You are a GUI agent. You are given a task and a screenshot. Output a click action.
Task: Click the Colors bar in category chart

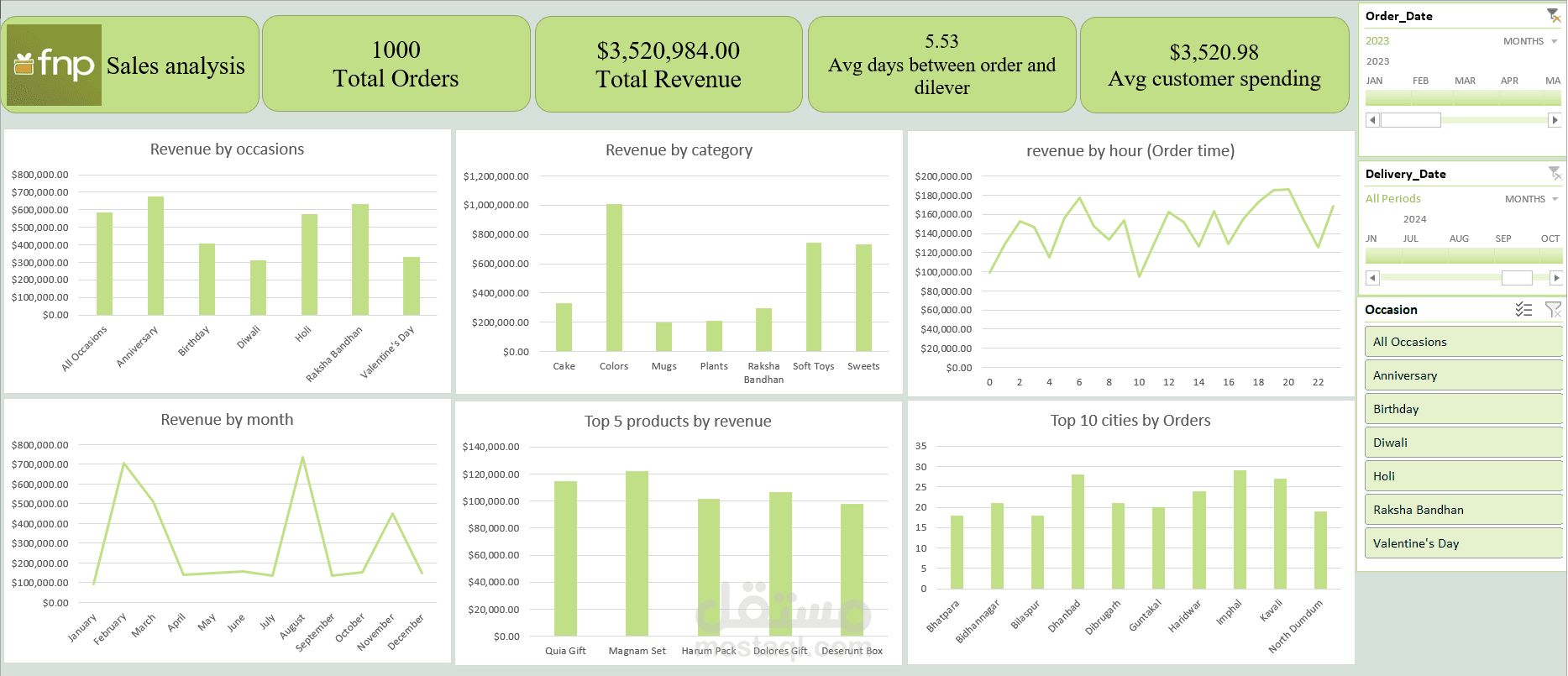(614, 278)
